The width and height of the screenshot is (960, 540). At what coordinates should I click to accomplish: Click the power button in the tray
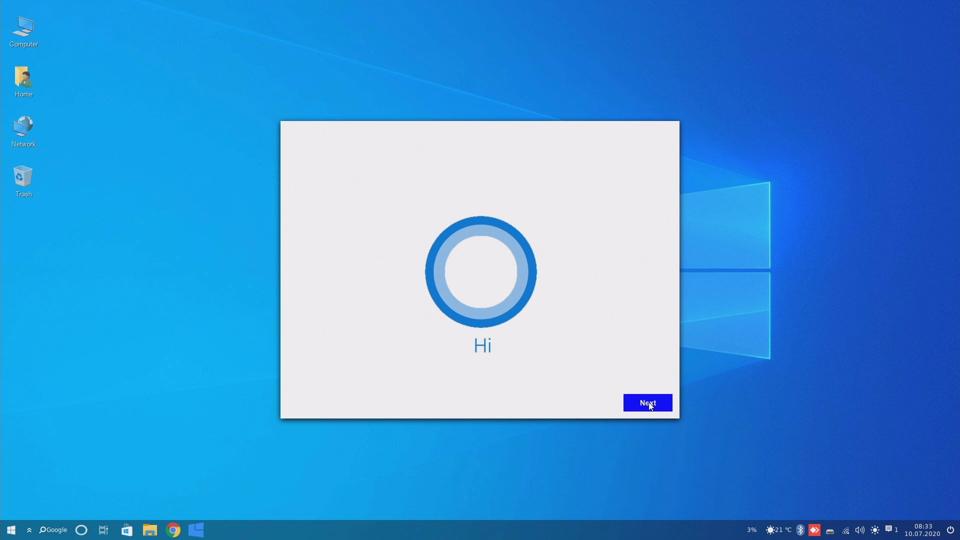(950, 530)
